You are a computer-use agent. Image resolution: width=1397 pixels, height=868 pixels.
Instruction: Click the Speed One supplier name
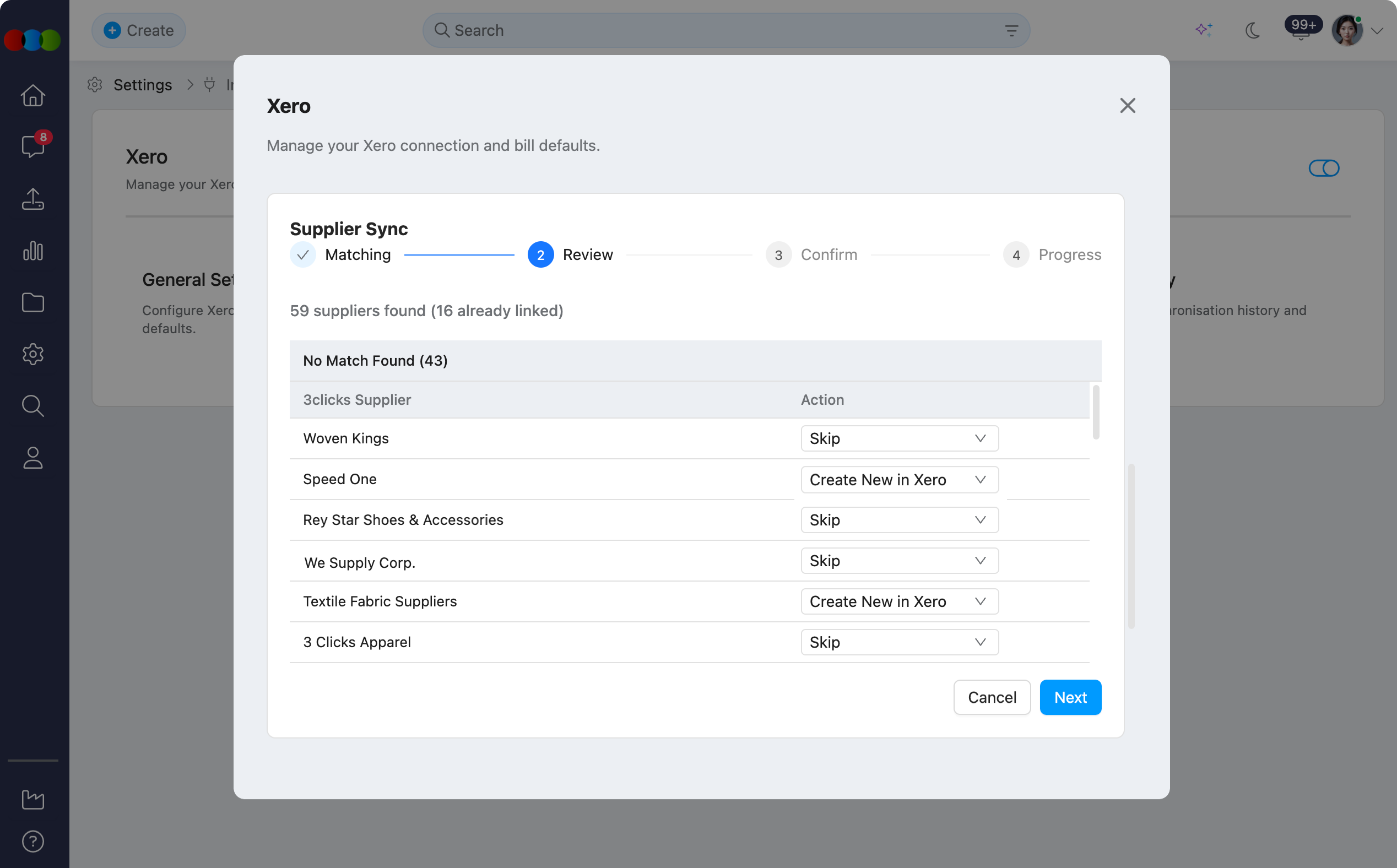339,479
